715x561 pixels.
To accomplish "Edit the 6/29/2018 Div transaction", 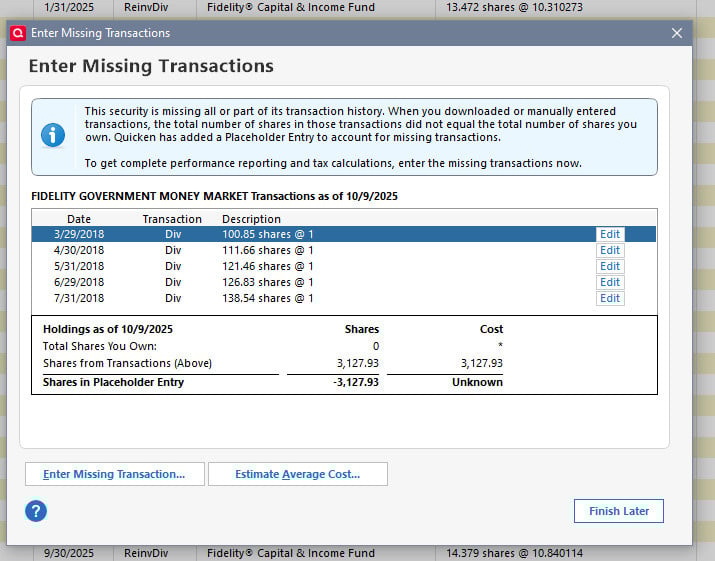I will click(610, 282).
